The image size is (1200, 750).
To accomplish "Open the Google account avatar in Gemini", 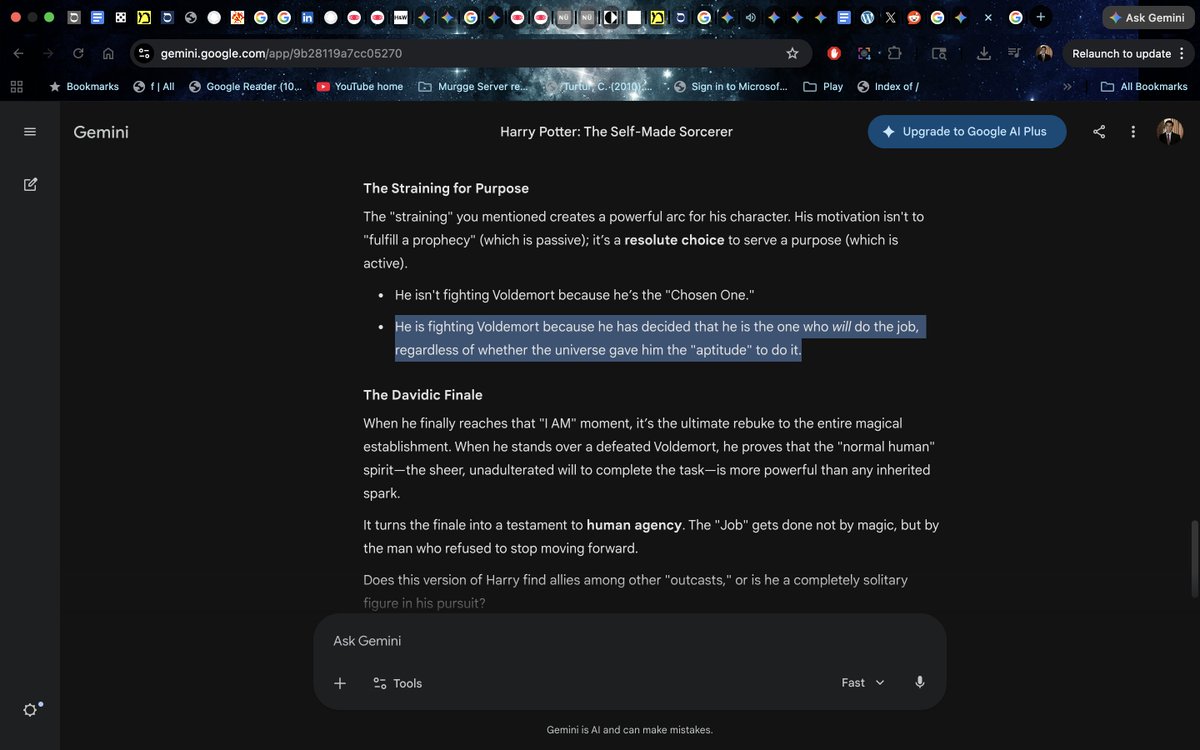I will 1170,132.
